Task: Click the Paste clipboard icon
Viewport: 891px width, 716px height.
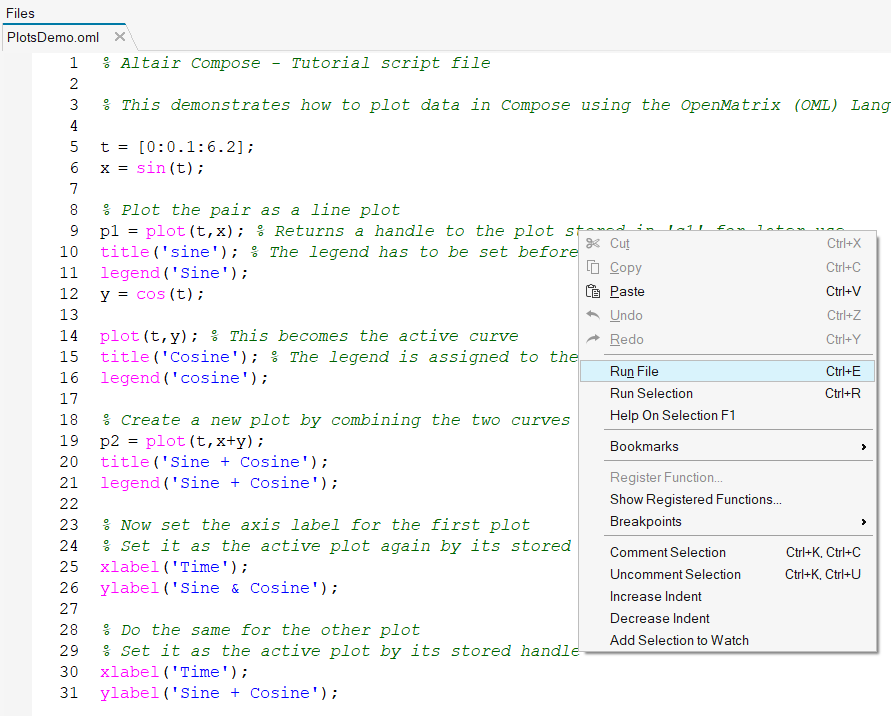Action: point(593,292)
